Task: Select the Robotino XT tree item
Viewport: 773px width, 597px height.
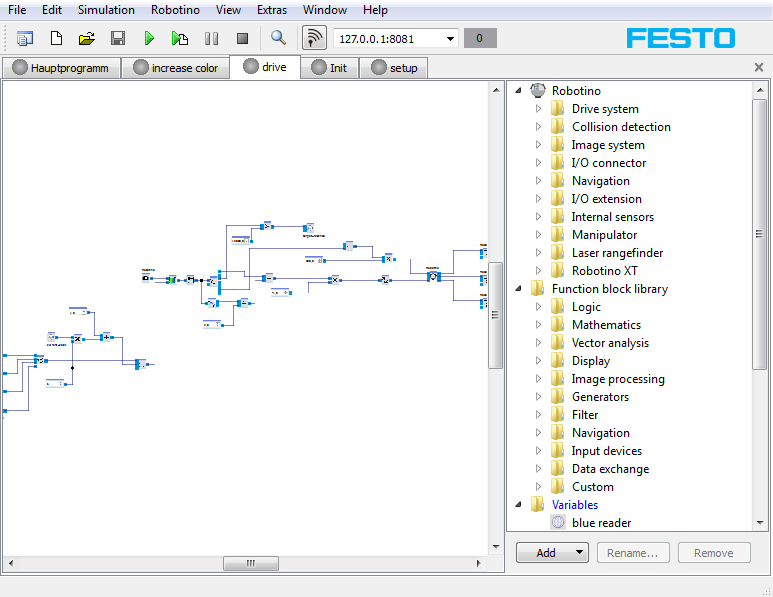Action: (604, 271)
